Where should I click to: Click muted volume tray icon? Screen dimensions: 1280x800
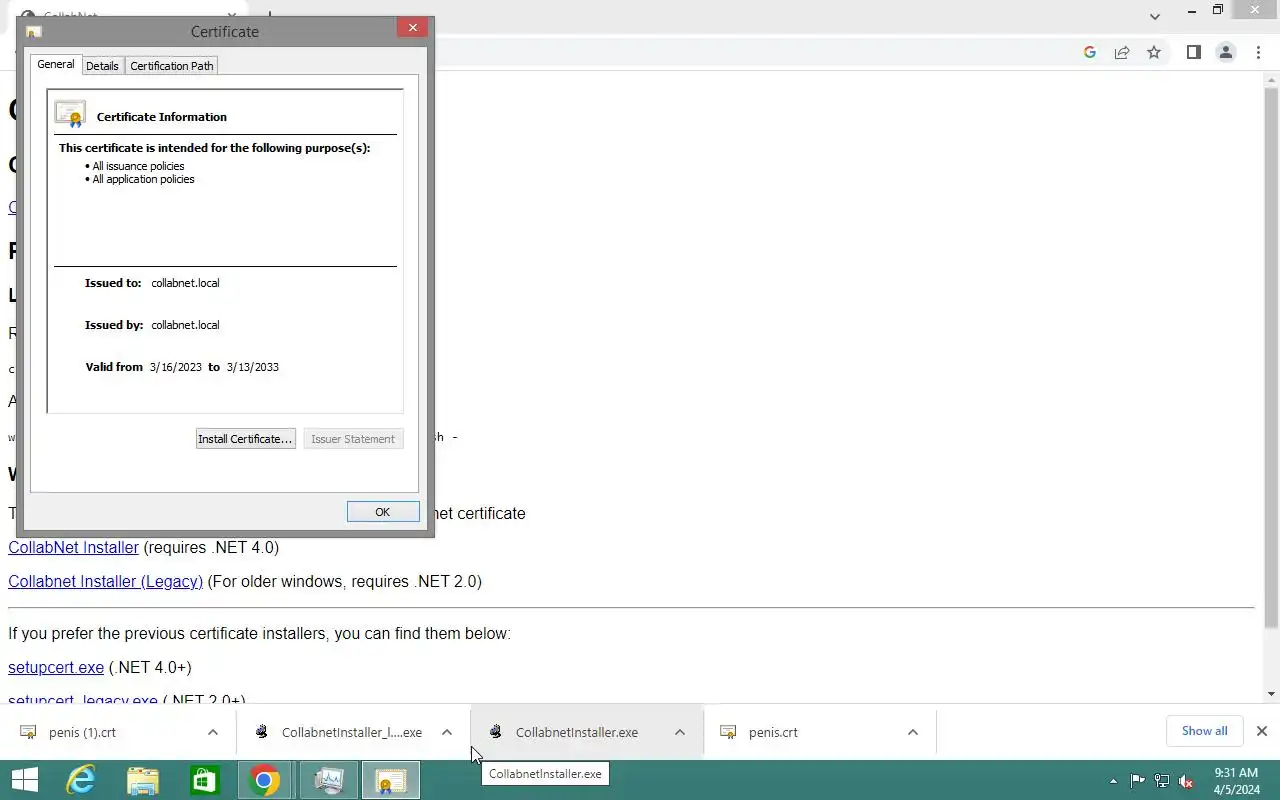1186,781
